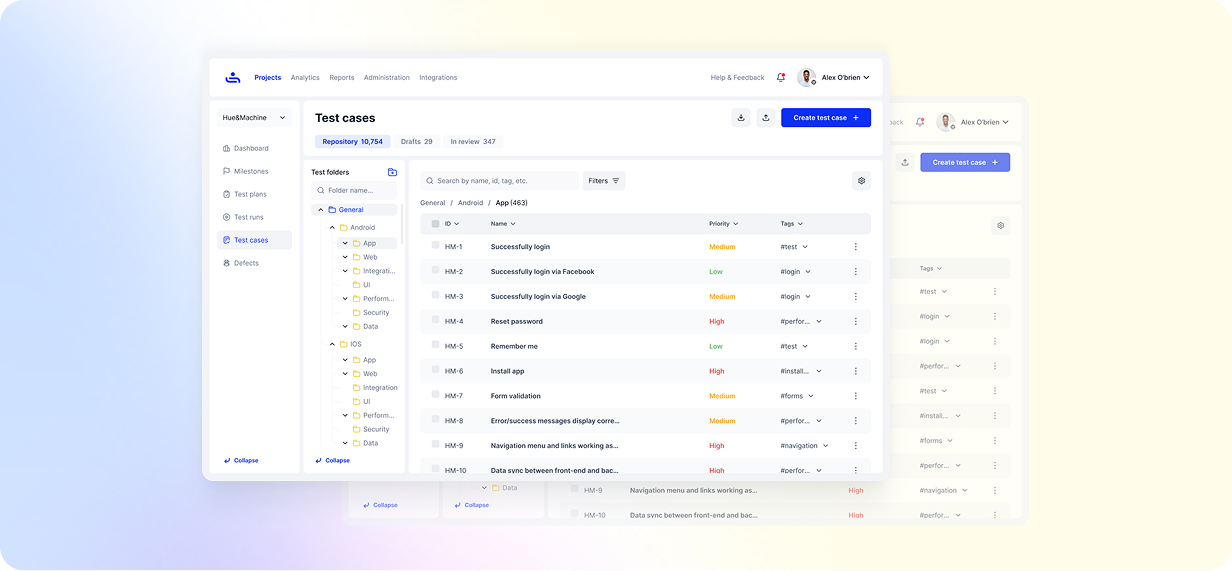Click Create test case in background window

[965, 162]
